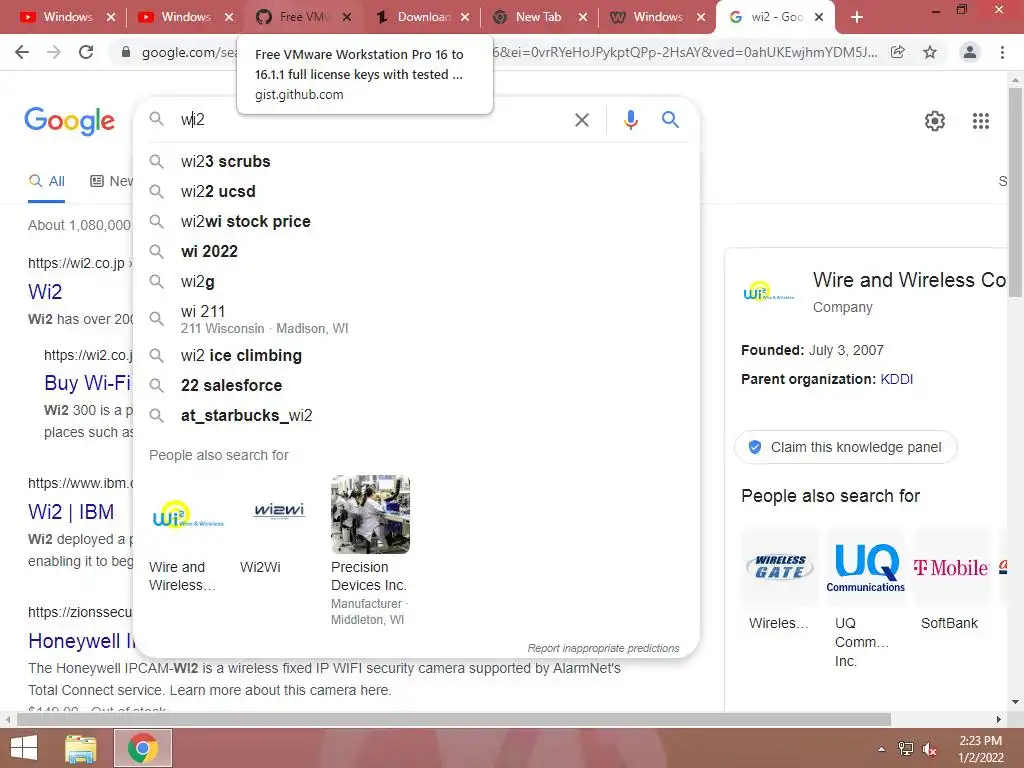Viewport: 1024px width, 768px height.
Task: Open the Buy Wi-Fi result link
Action: coord(88,383)
